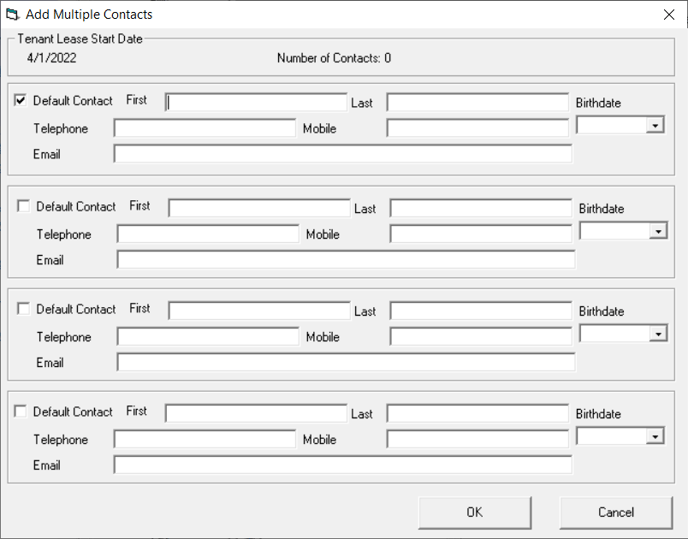Click the window icon in the title bar

12,14
